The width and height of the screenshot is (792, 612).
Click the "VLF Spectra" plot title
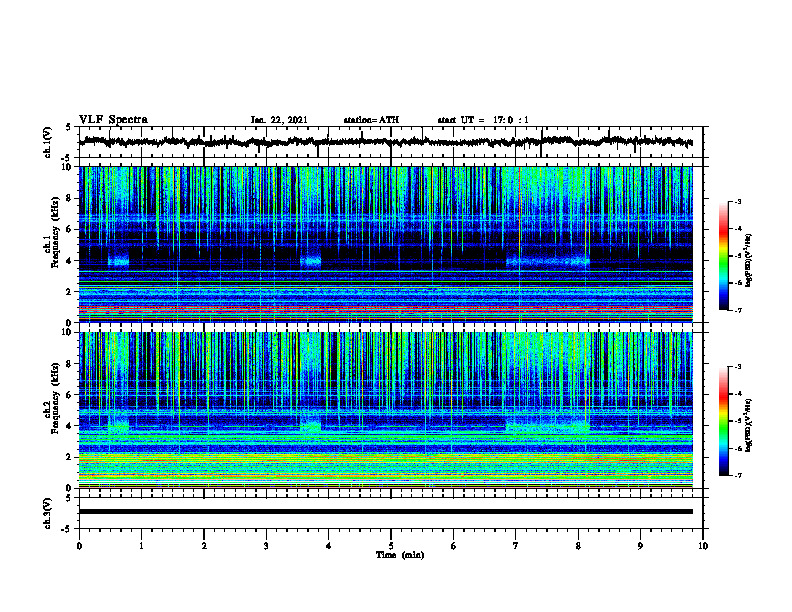tap(113, 120)
